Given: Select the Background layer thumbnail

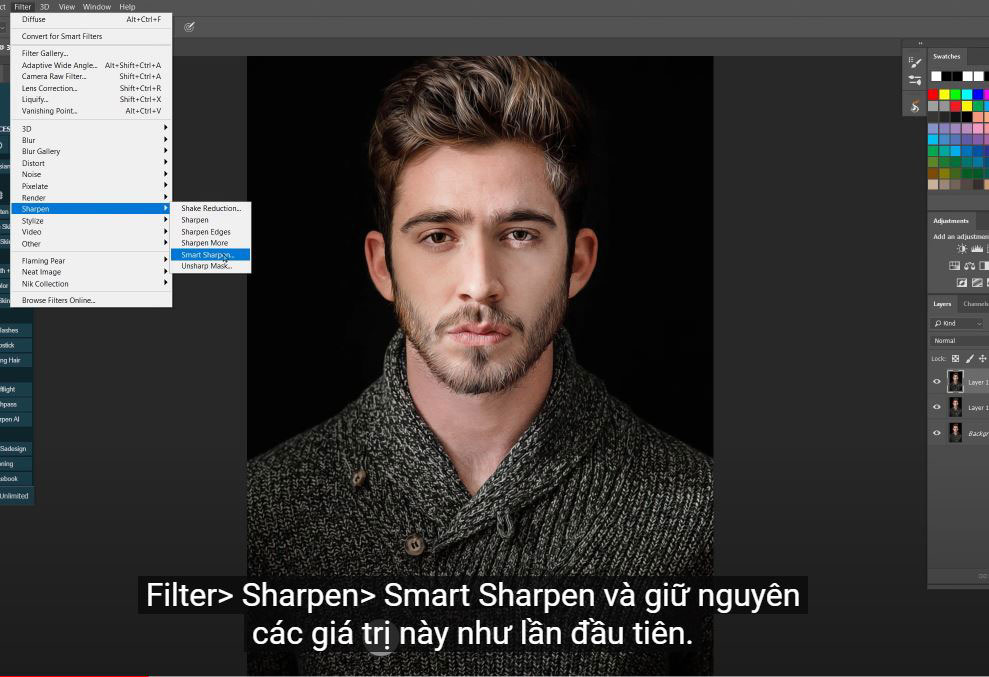Looking at the screenshot, I should pos(956,433).
